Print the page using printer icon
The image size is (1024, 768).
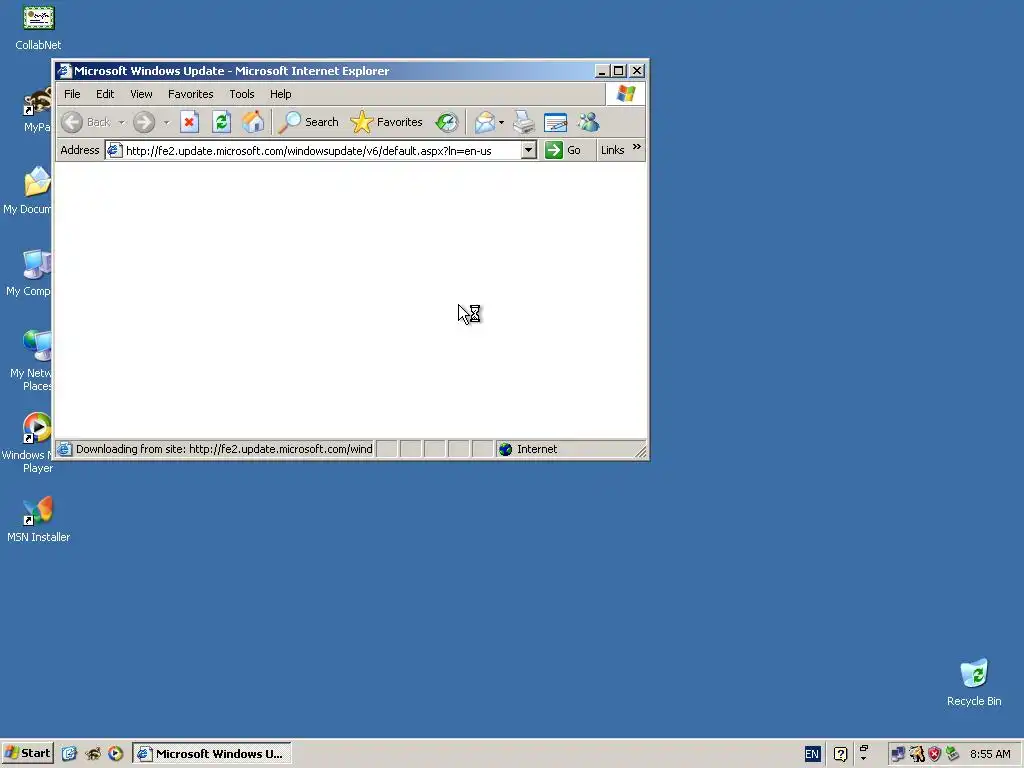524,122
